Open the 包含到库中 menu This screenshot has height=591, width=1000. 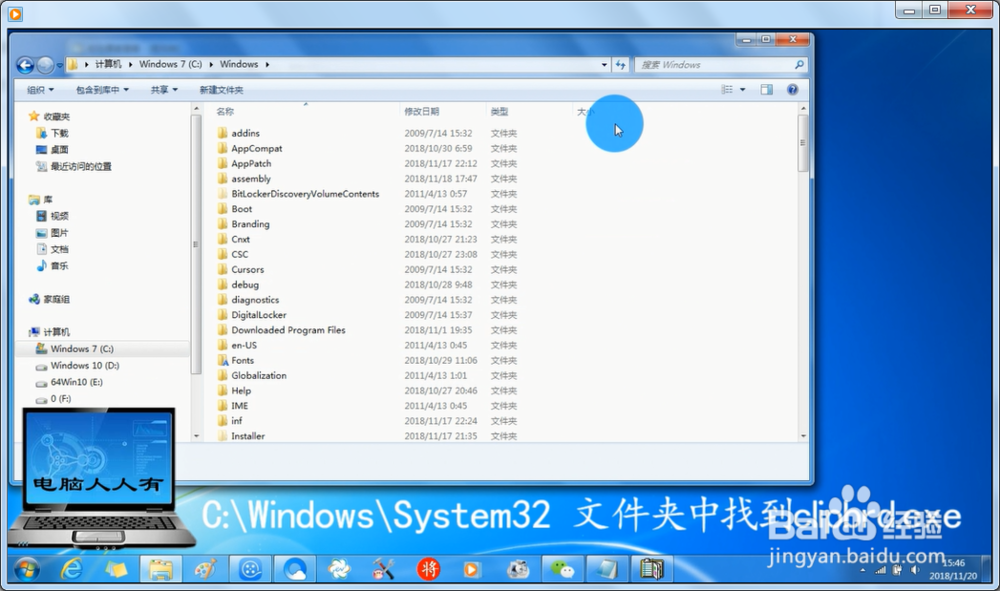click(102, 90)
